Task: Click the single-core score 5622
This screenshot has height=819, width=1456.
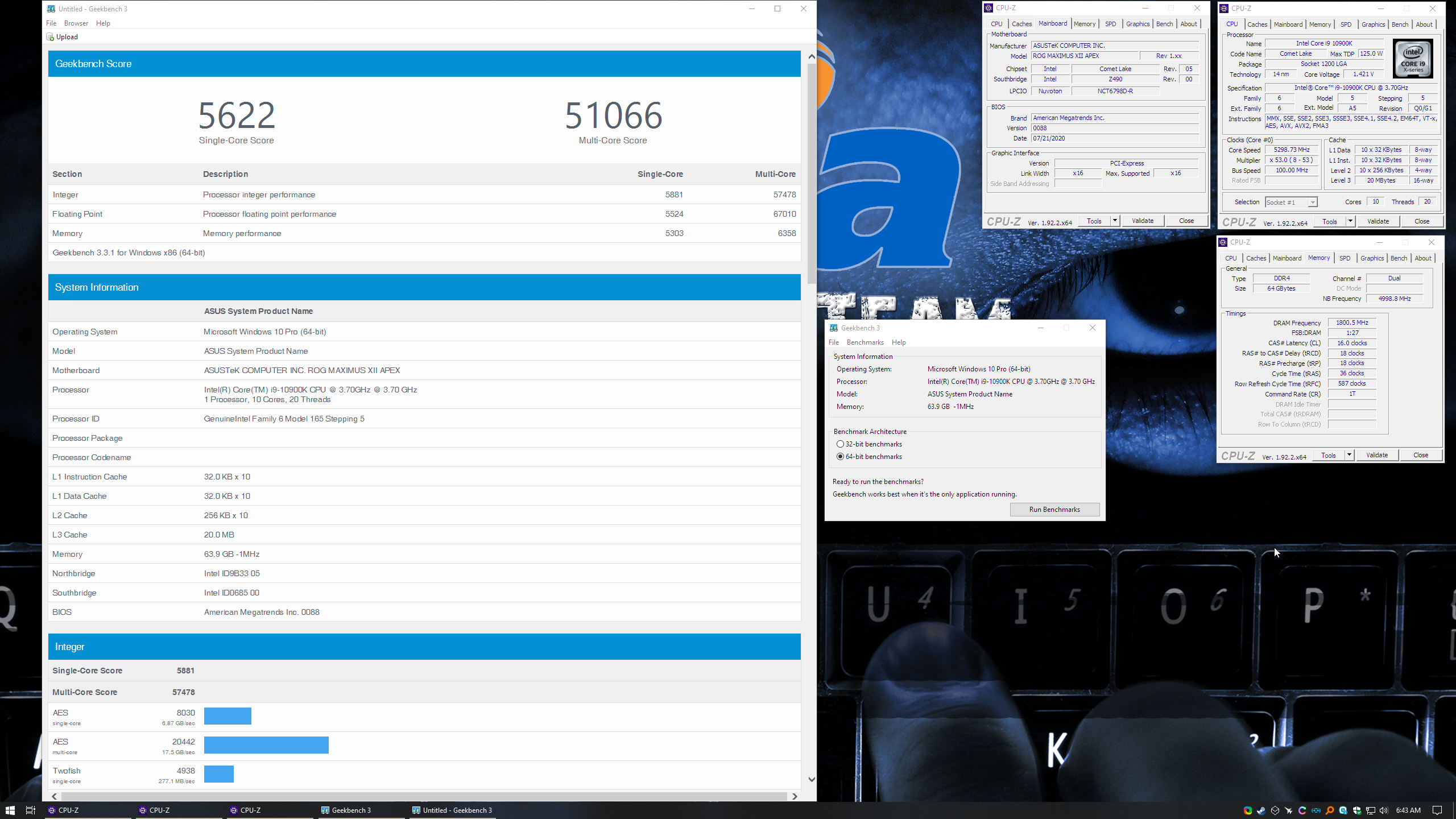Action: (237, 115)
